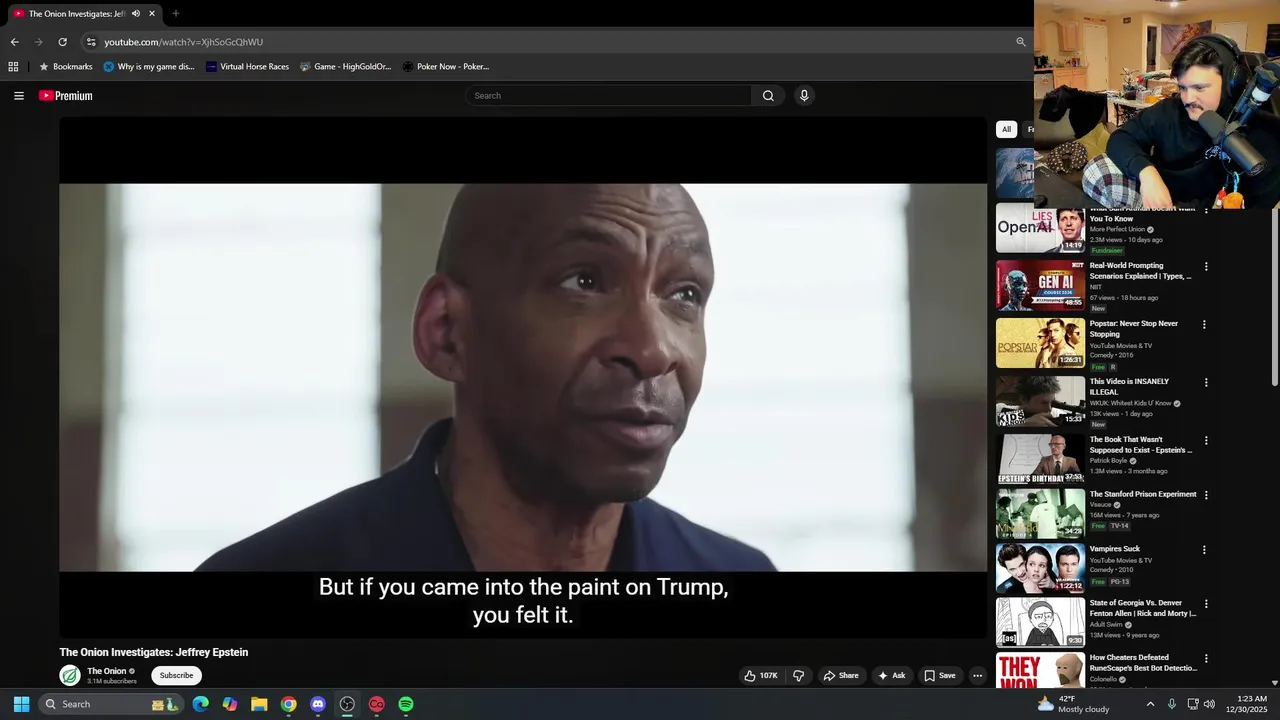Open the Virtual Horse Races bookmark

[247, 67]
